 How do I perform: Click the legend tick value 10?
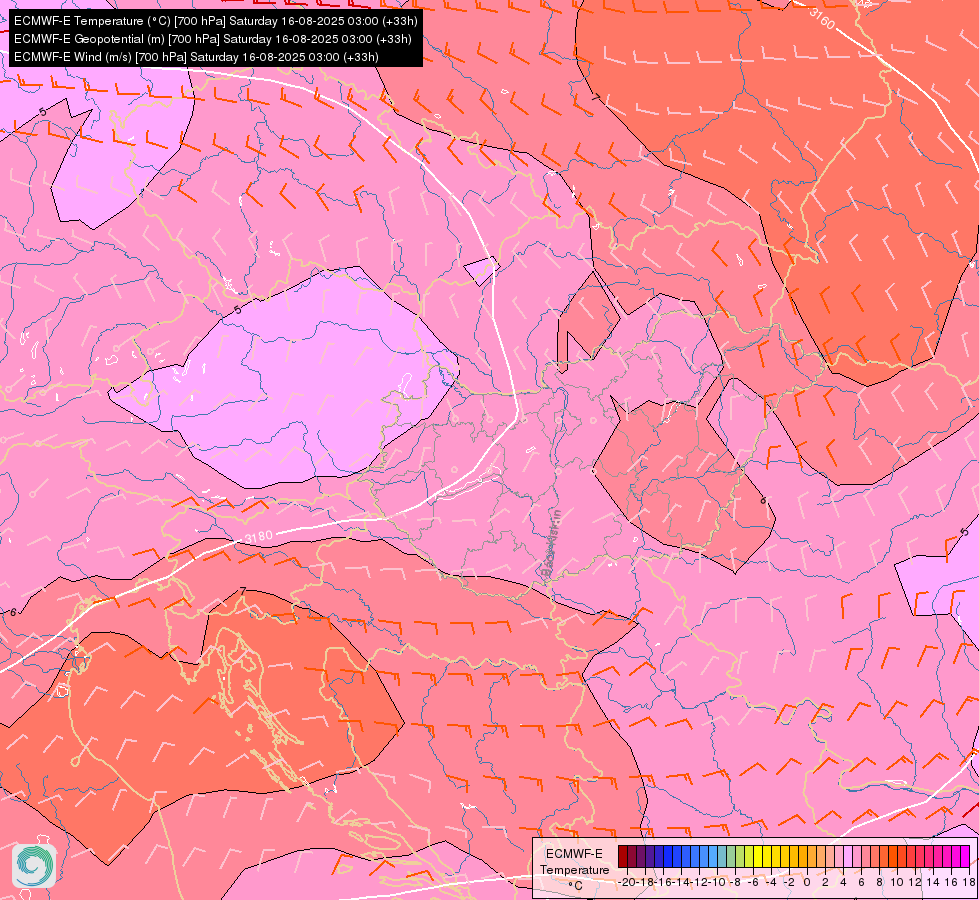(897, 882)
